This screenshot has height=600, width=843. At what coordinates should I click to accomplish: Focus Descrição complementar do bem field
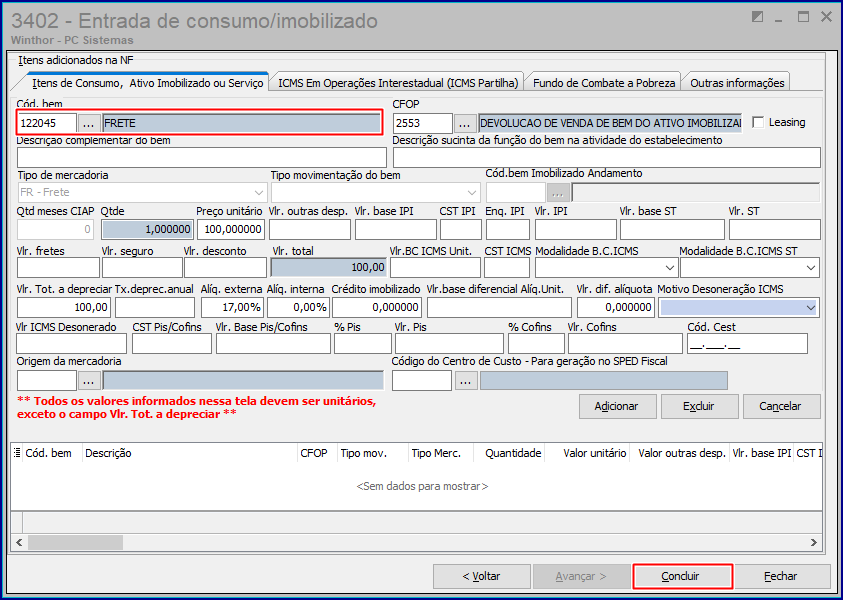point(202,158)
